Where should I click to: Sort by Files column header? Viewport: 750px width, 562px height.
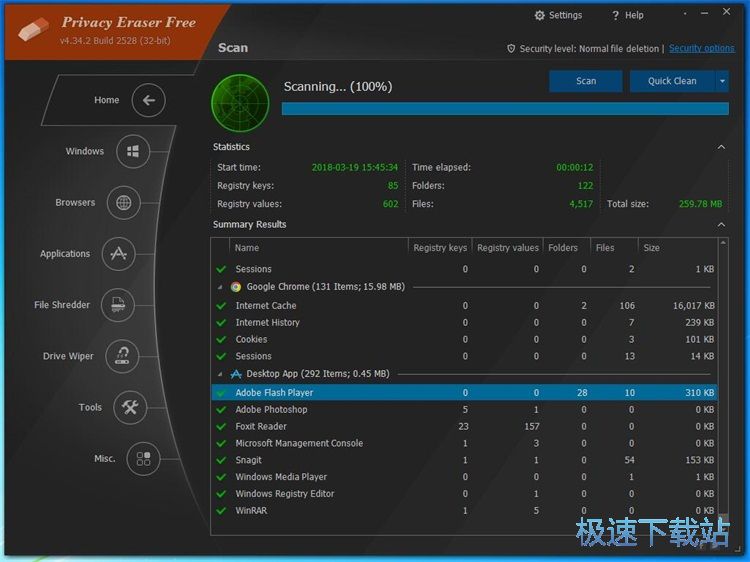point(615,248)
